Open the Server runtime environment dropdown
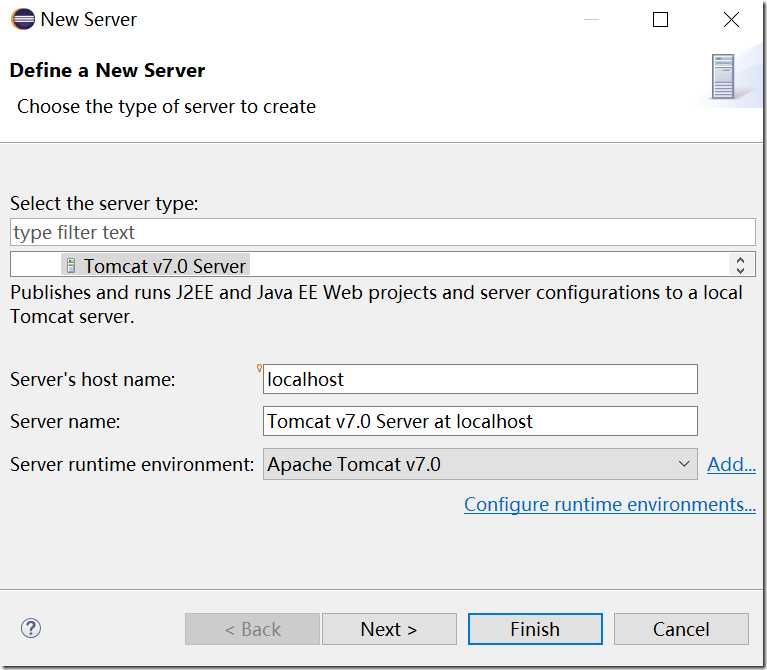Viewport: 767px width, 670px height. 480,464
